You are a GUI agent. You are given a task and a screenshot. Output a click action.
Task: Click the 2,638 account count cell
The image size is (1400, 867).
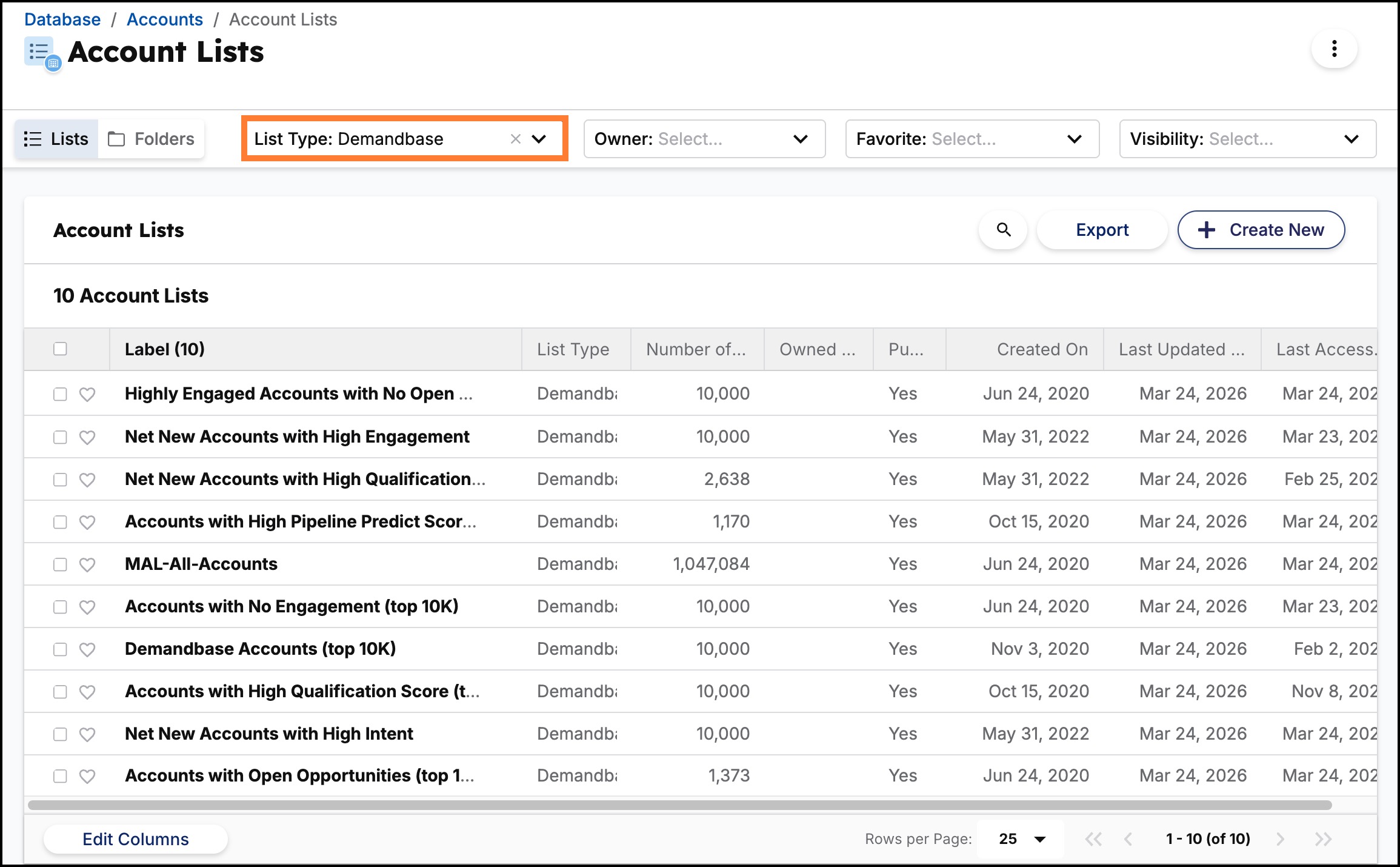click(727, 480)
